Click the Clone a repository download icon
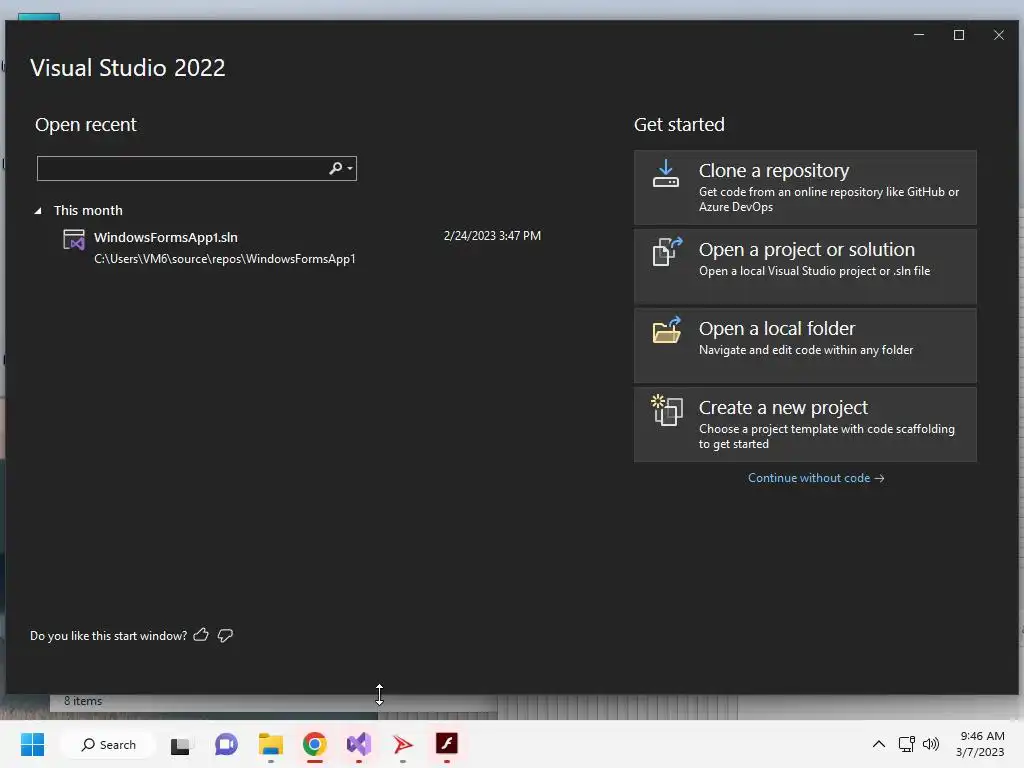This screenshot has height=768, width=1024. [665, 174]
